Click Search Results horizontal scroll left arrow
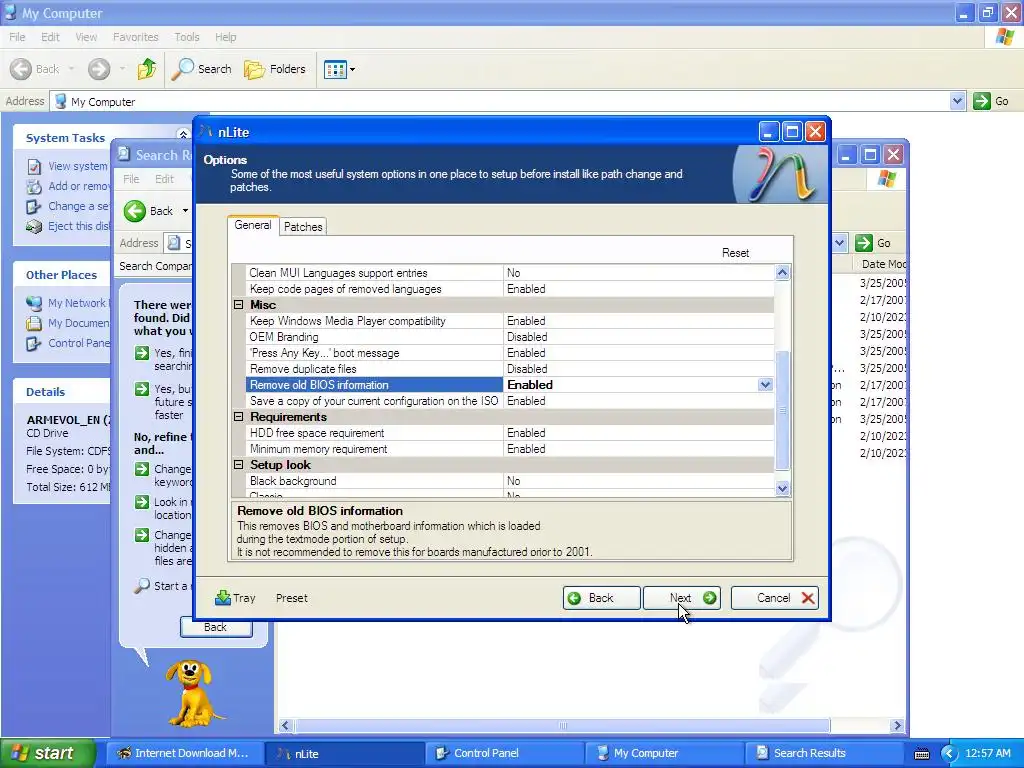 [x=285, y=726]
